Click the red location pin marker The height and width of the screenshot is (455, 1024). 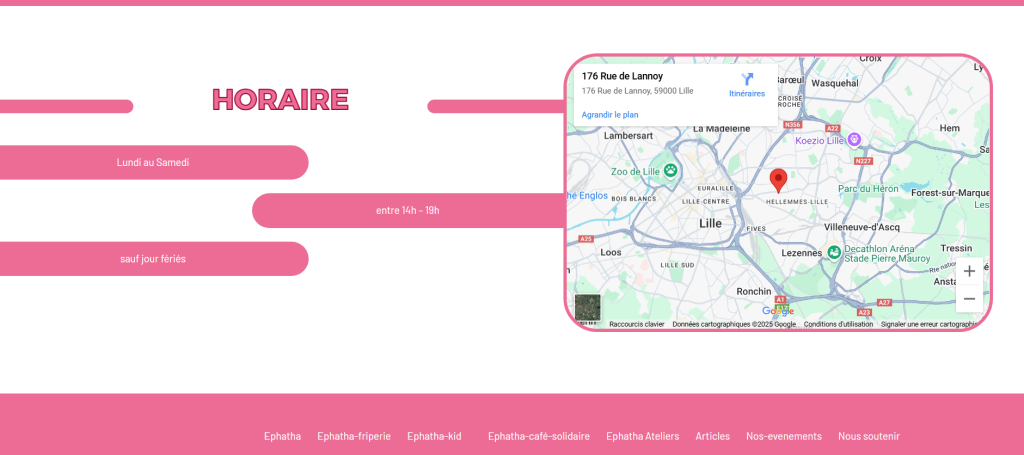click(x=778, y=180)
